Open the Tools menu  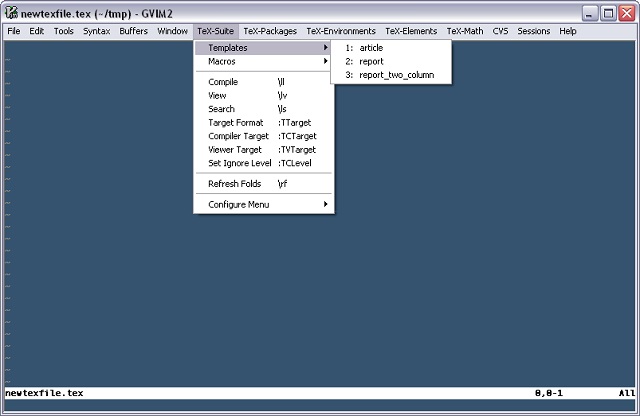64,31
